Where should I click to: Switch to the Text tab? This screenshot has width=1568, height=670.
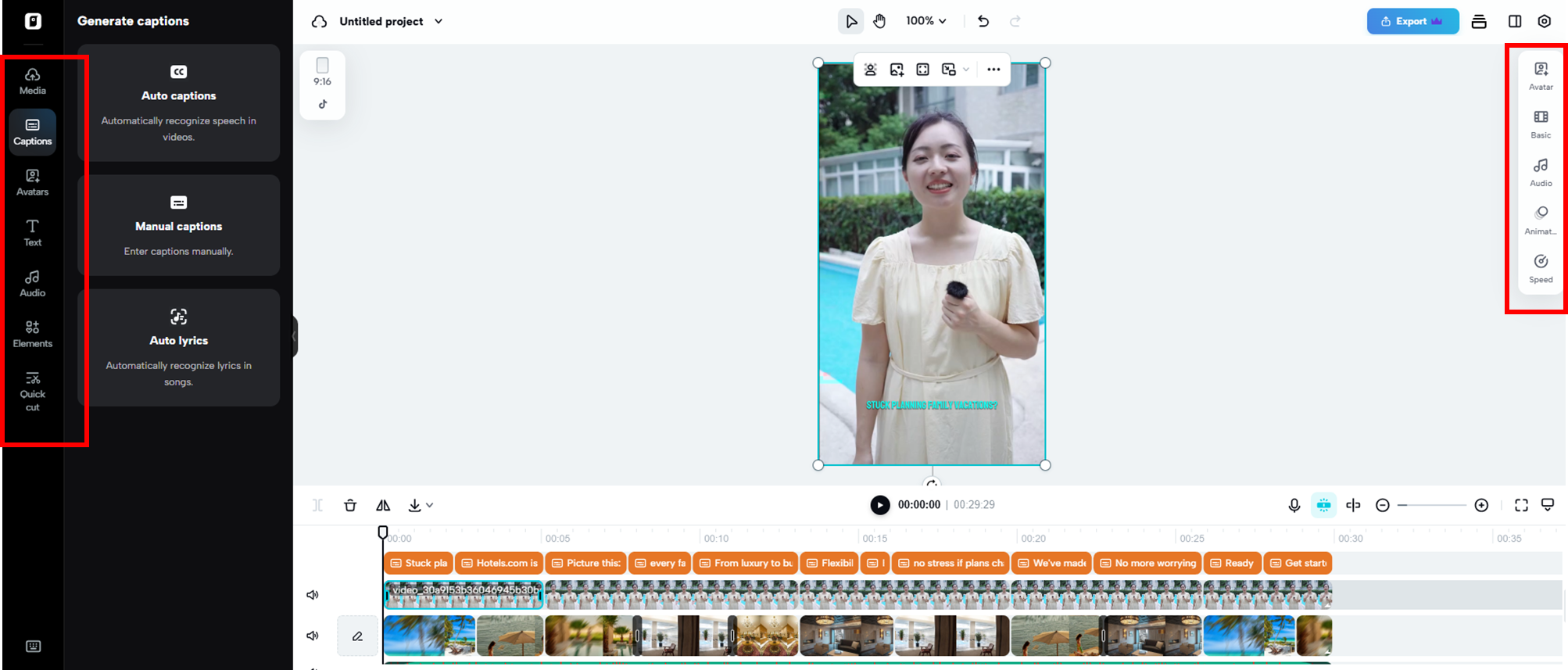(32, 232)
